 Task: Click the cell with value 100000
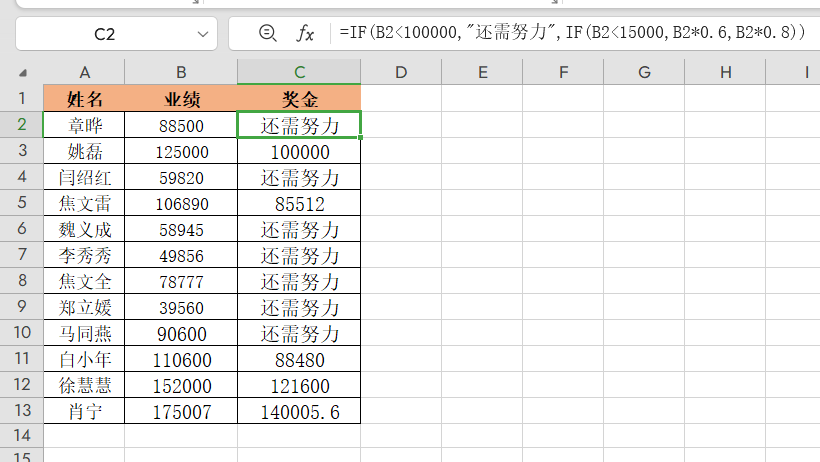pos(299,151)
